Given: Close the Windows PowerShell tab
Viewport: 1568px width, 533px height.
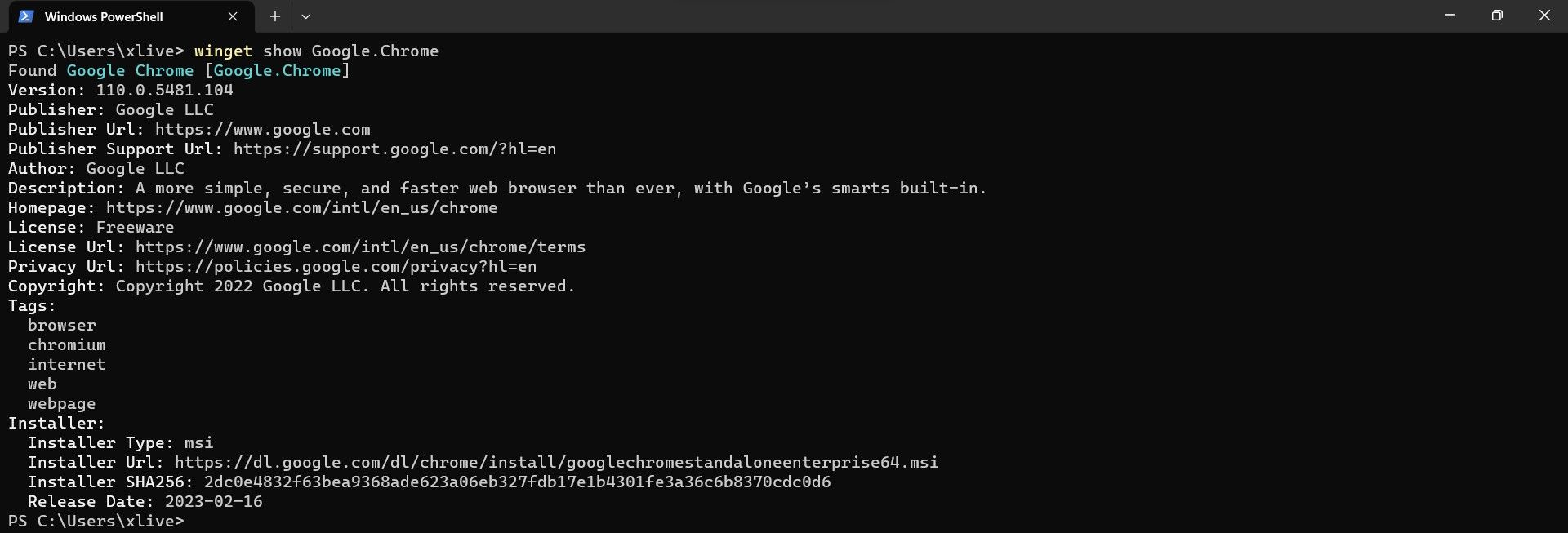Looking at the screenshot, I should point(233,16).
